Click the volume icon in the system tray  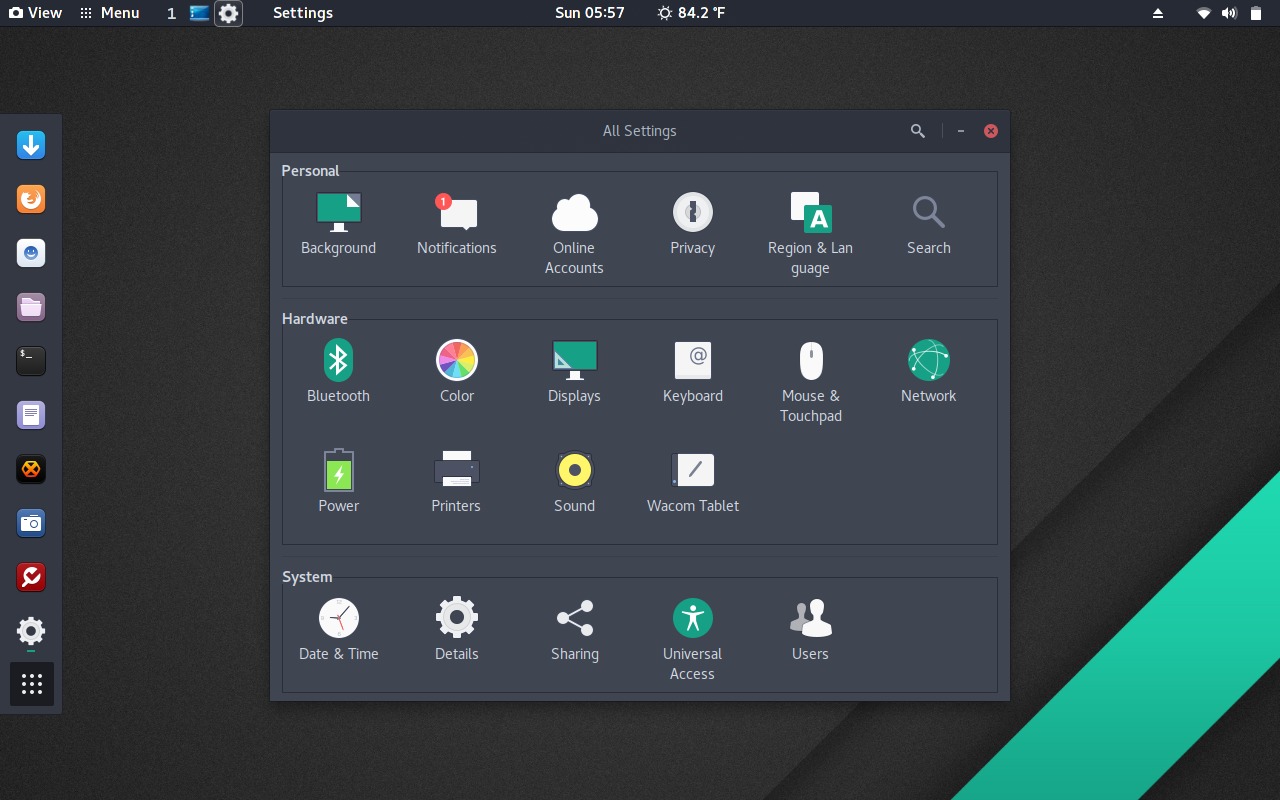(1230, 13)
